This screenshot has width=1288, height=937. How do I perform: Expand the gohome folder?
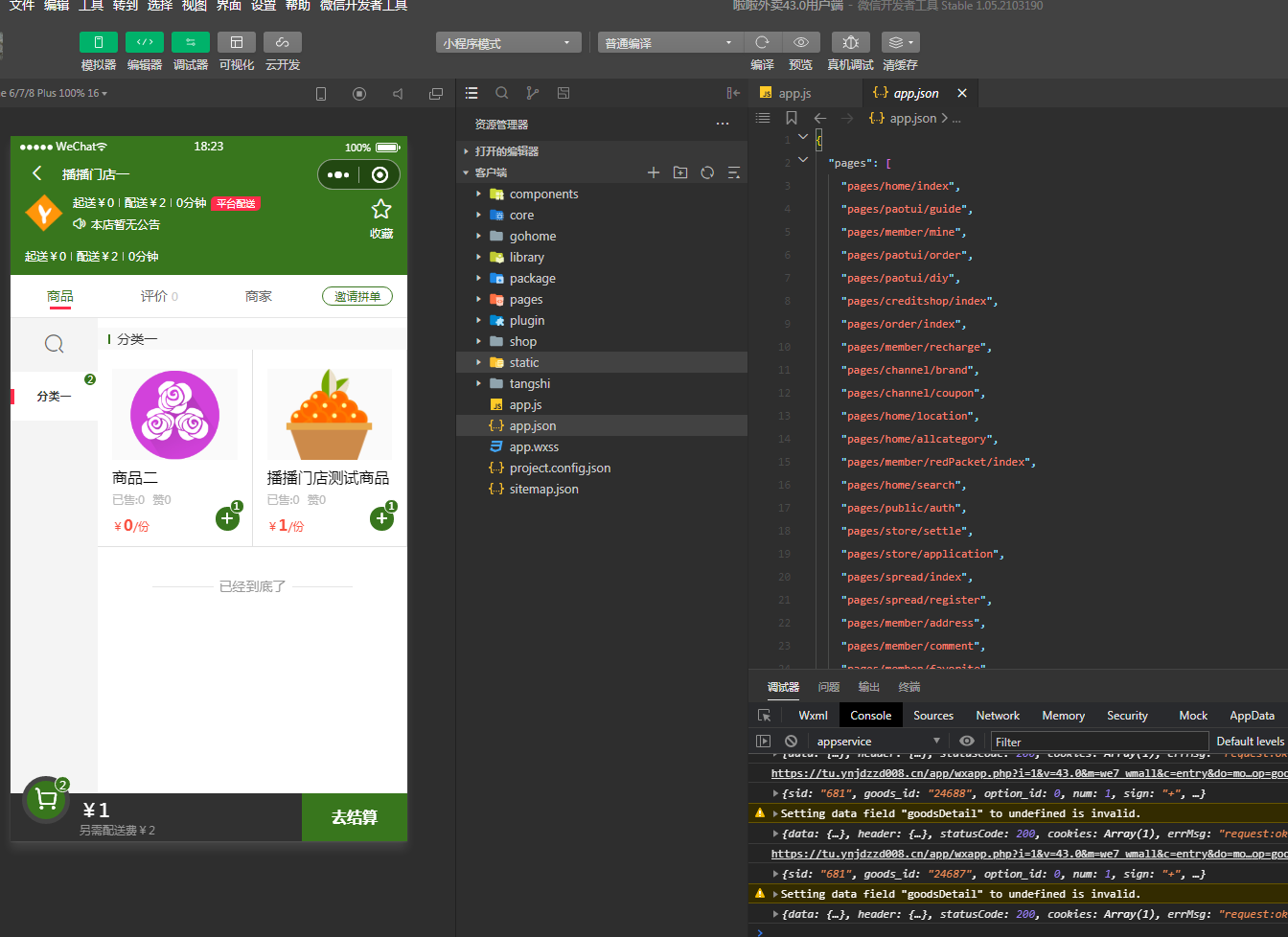602,236
